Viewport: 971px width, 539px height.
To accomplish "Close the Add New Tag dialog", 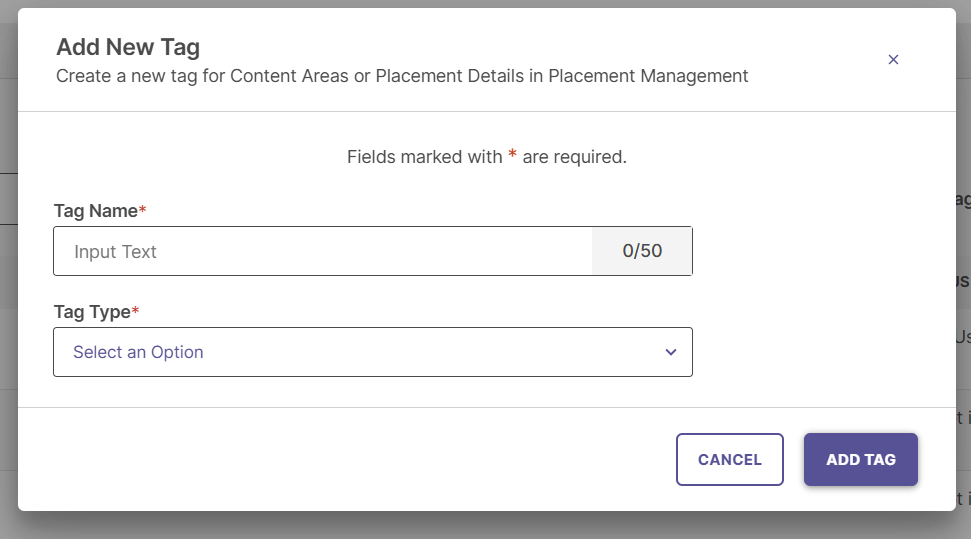I will (x=893, y=59).
